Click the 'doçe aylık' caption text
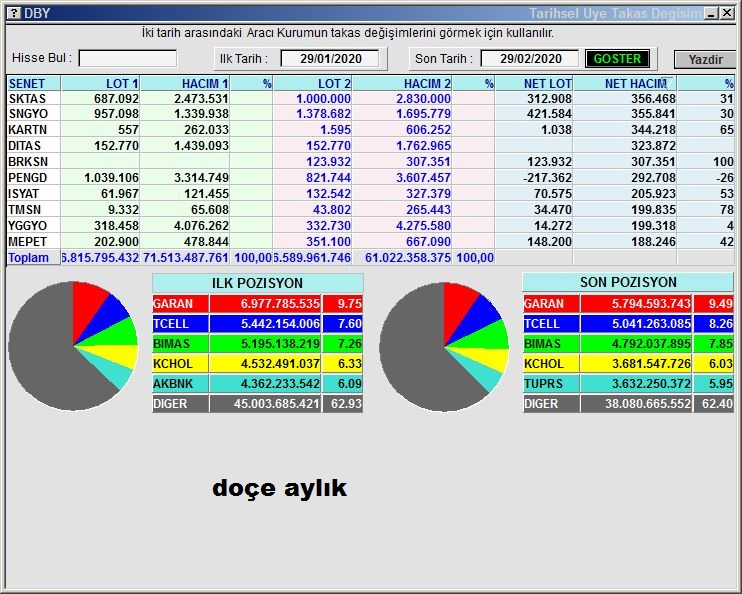Image resolution: width=742 pixels, height=594 pixels. (280, 488)
